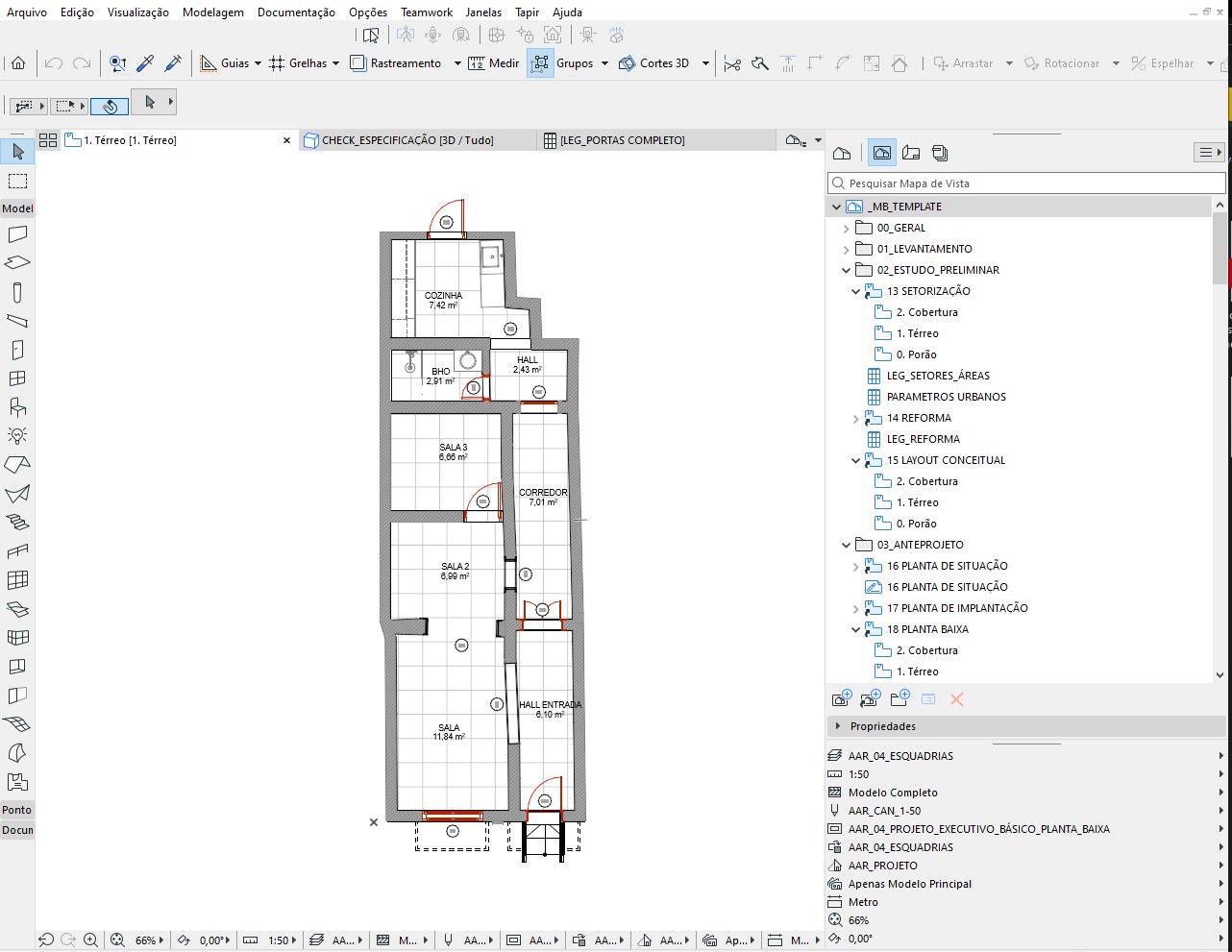
Task: Toggle Guias guide lines on or off
Action: (x=224, y=63)
